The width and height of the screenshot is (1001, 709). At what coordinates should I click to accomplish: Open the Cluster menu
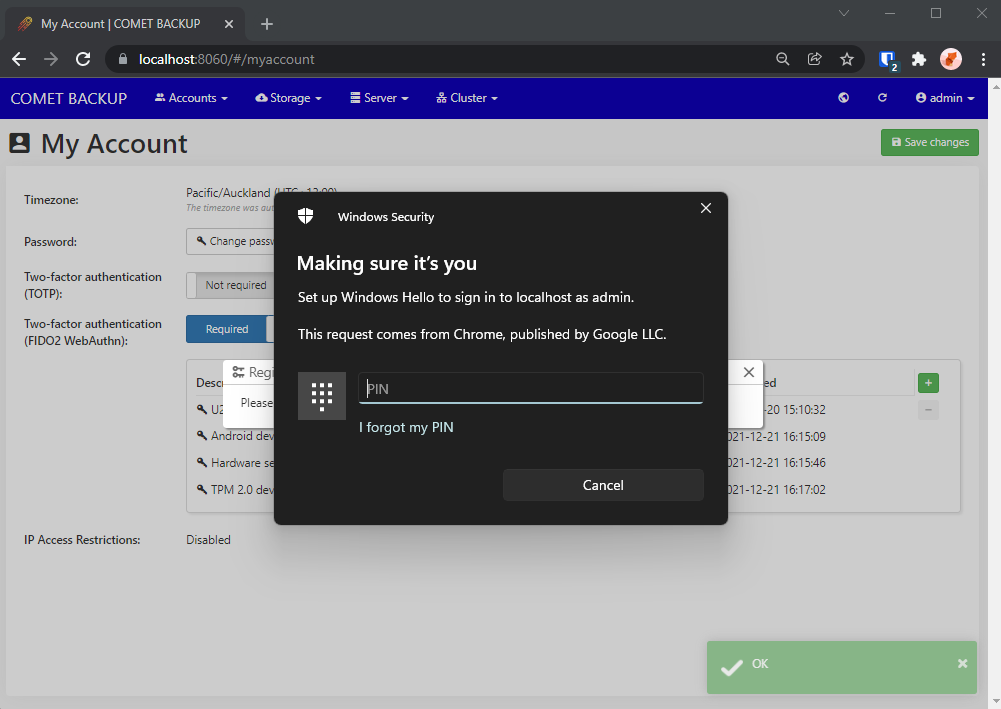tap(467, 98)
